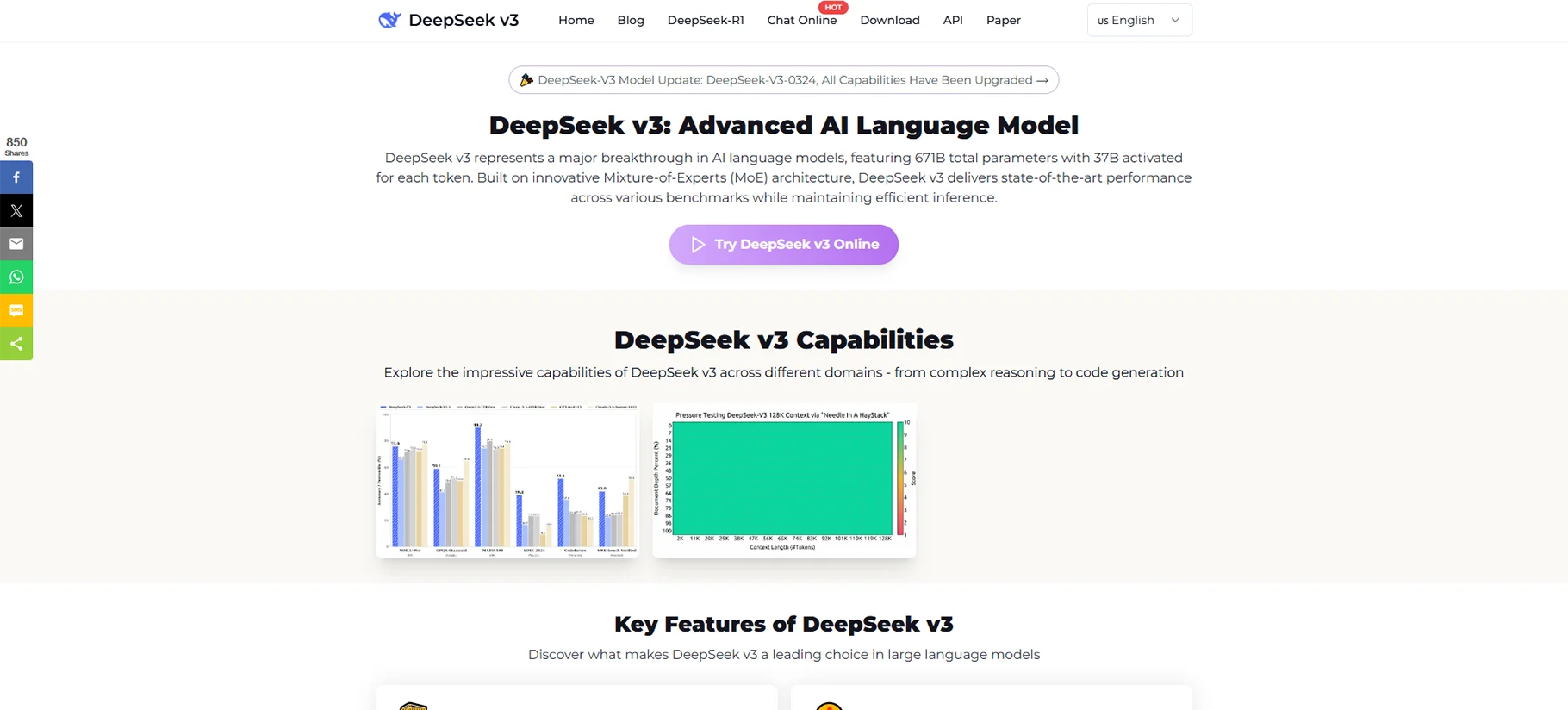Share the page on WhatsApp
The image size is (1568, 710).
tap(16, 277)
